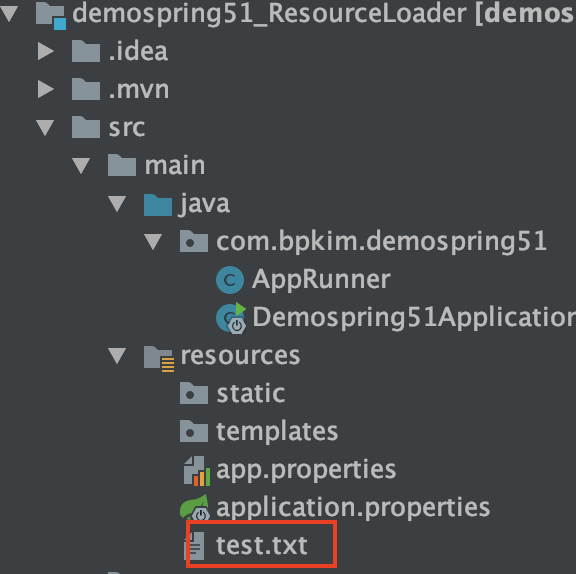Collapse the java folder arrow
Viewport: 576px width, 574px height.
117,203
